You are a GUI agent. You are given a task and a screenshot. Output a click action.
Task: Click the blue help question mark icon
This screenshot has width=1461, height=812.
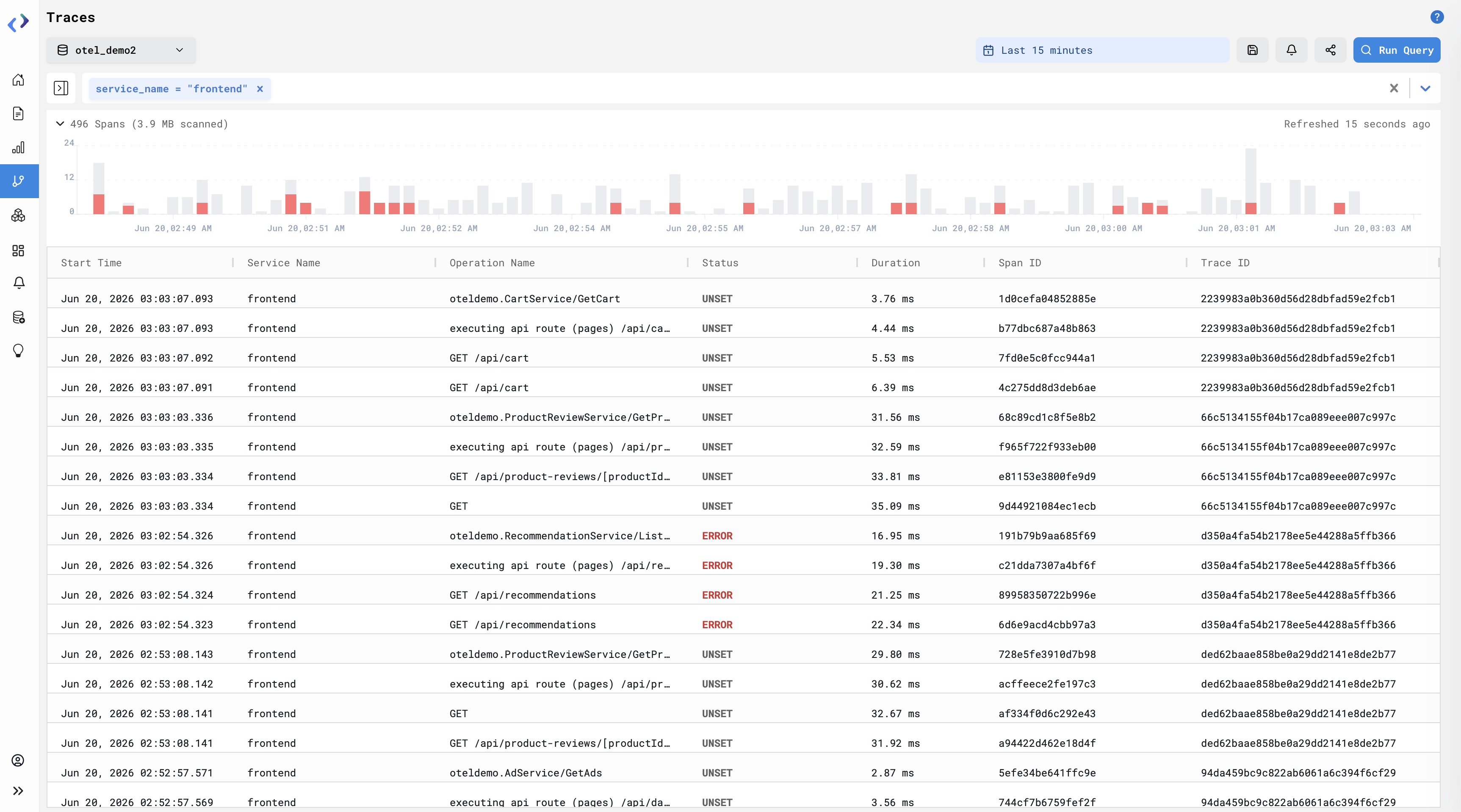1436,17
